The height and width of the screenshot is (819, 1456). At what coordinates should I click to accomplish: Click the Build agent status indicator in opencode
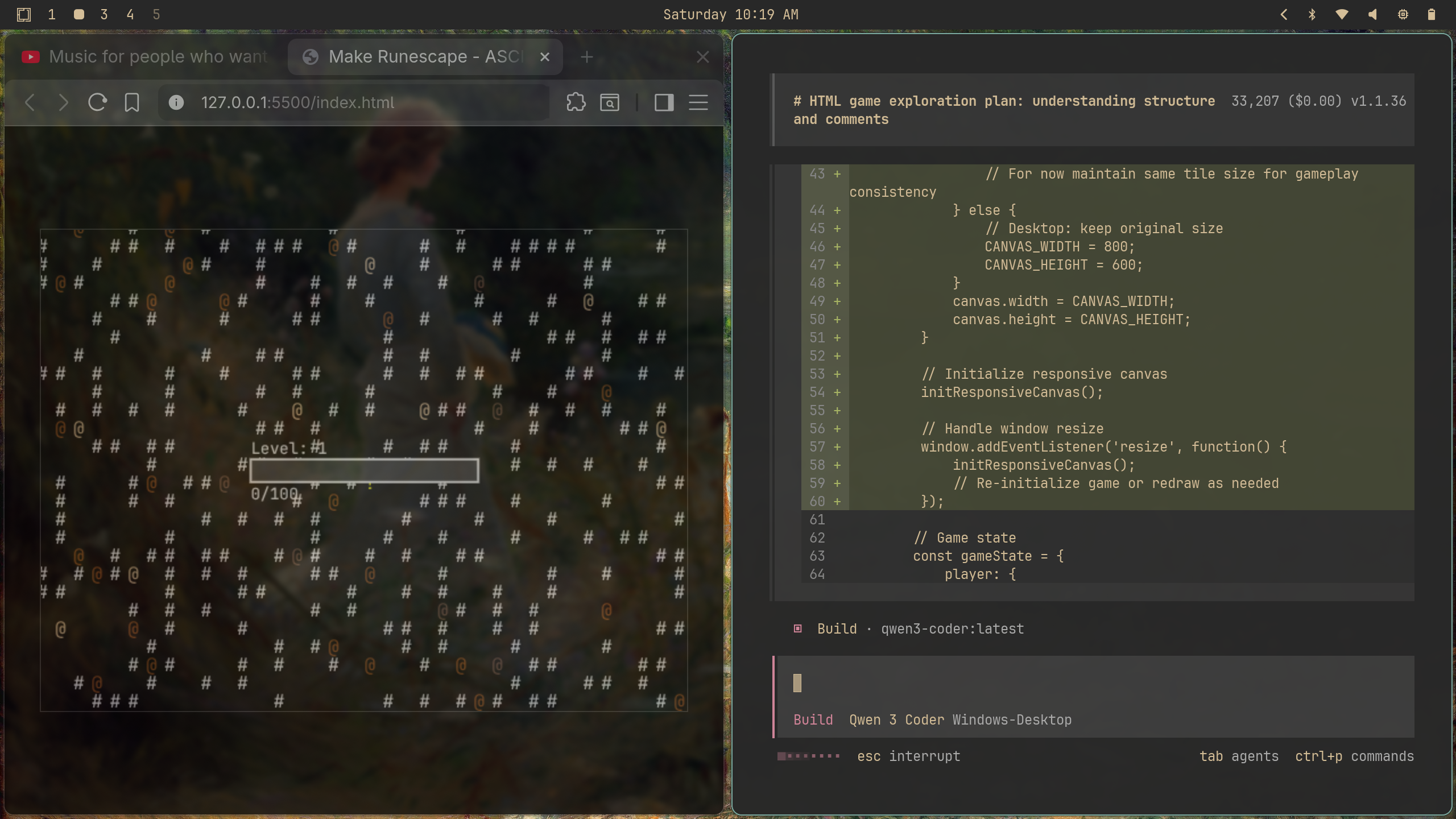[798, 628]
